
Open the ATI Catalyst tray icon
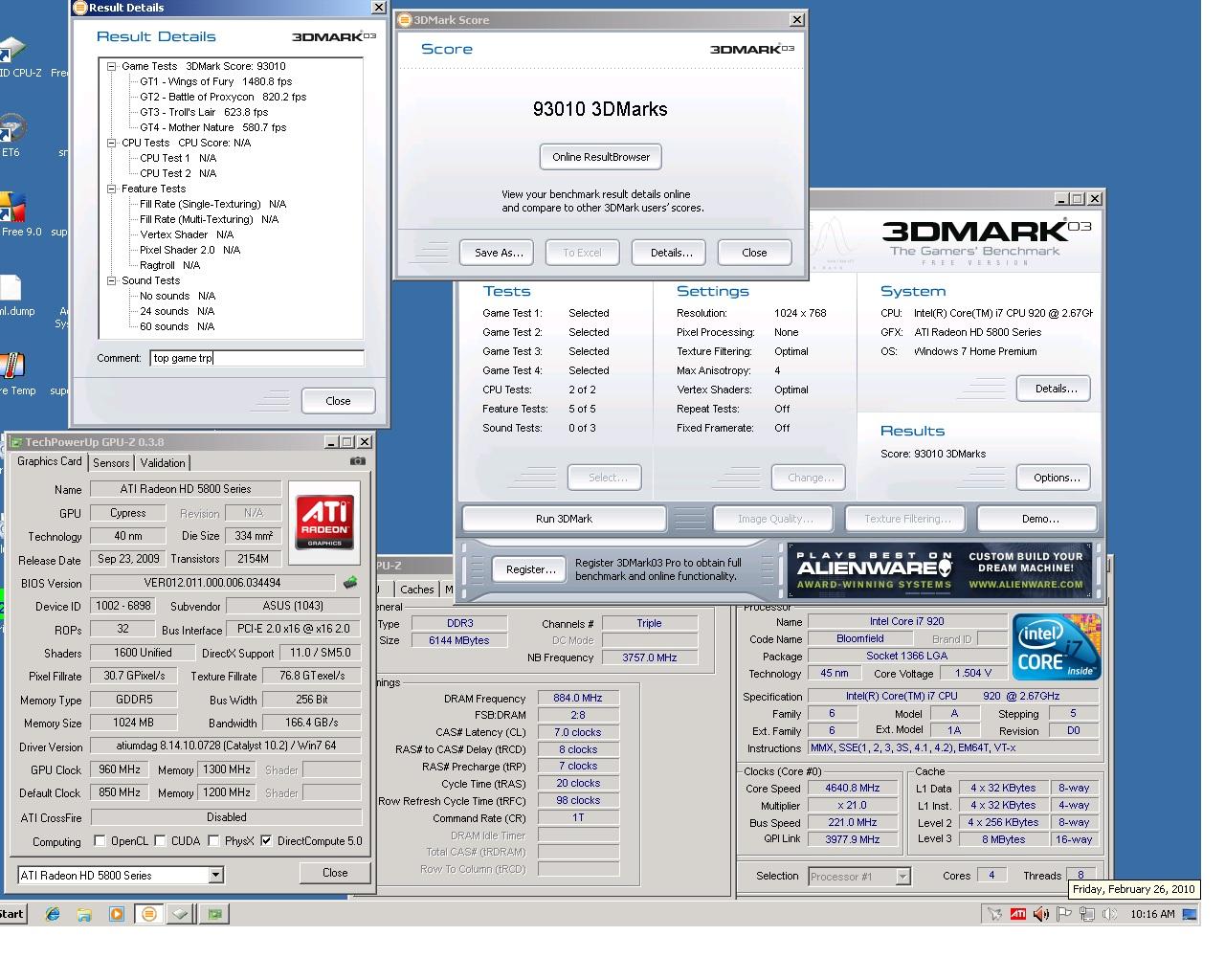(1017, 914)
